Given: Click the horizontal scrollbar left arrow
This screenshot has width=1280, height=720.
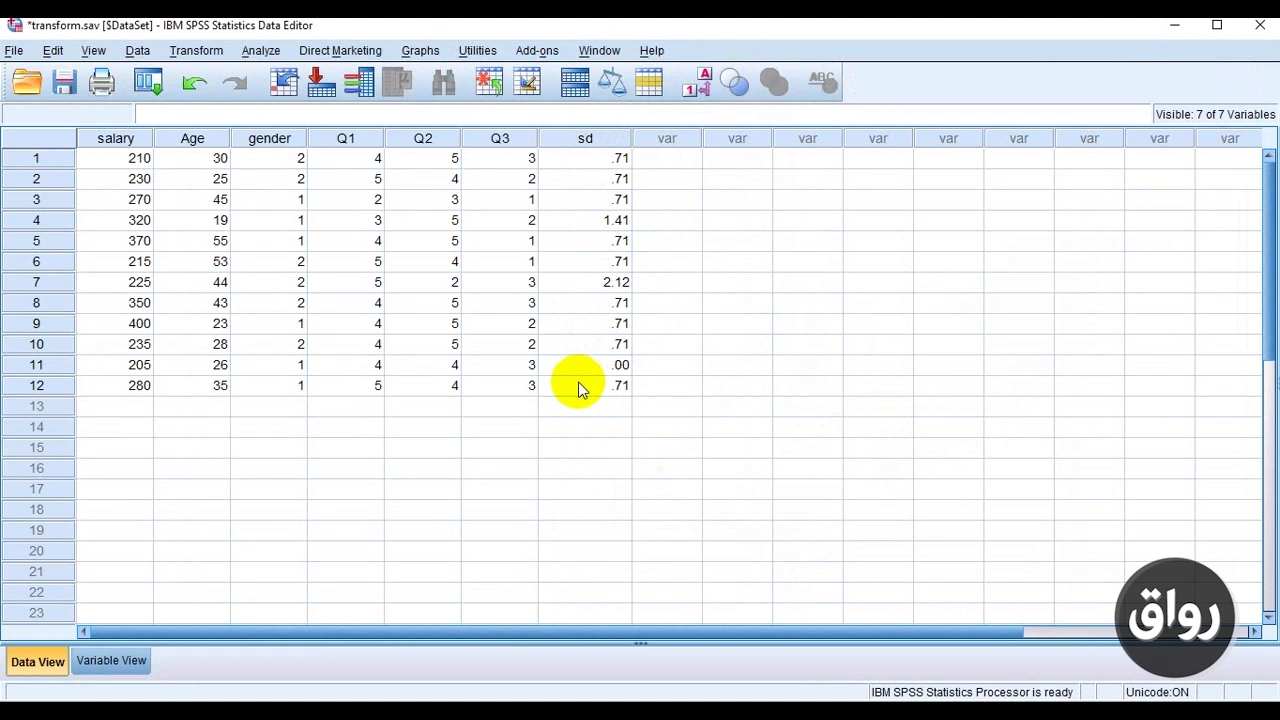Looking at the screenshot, I should 83,632.
